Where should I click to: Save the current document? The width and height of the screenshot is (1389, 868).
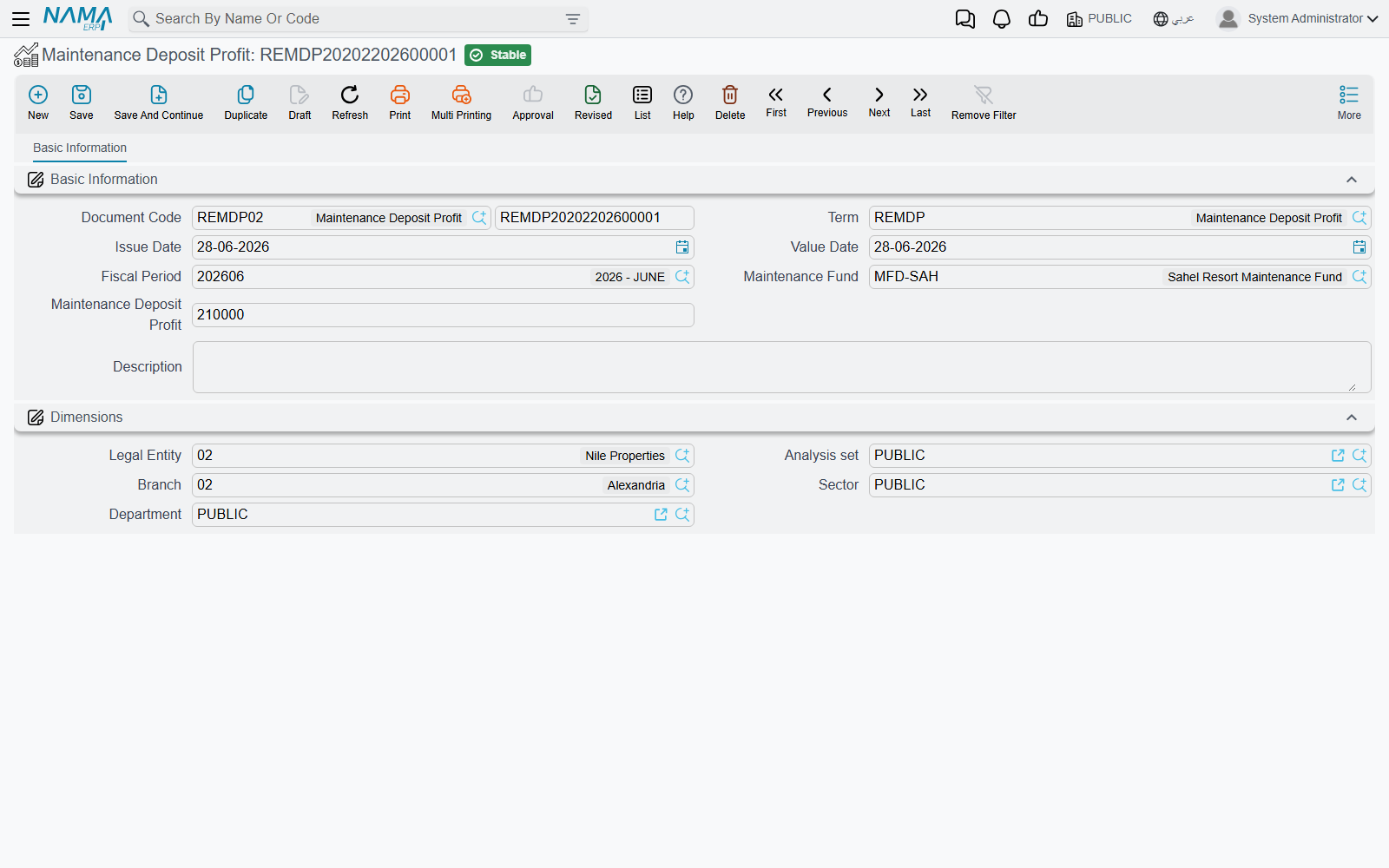(x=82, y=102)
